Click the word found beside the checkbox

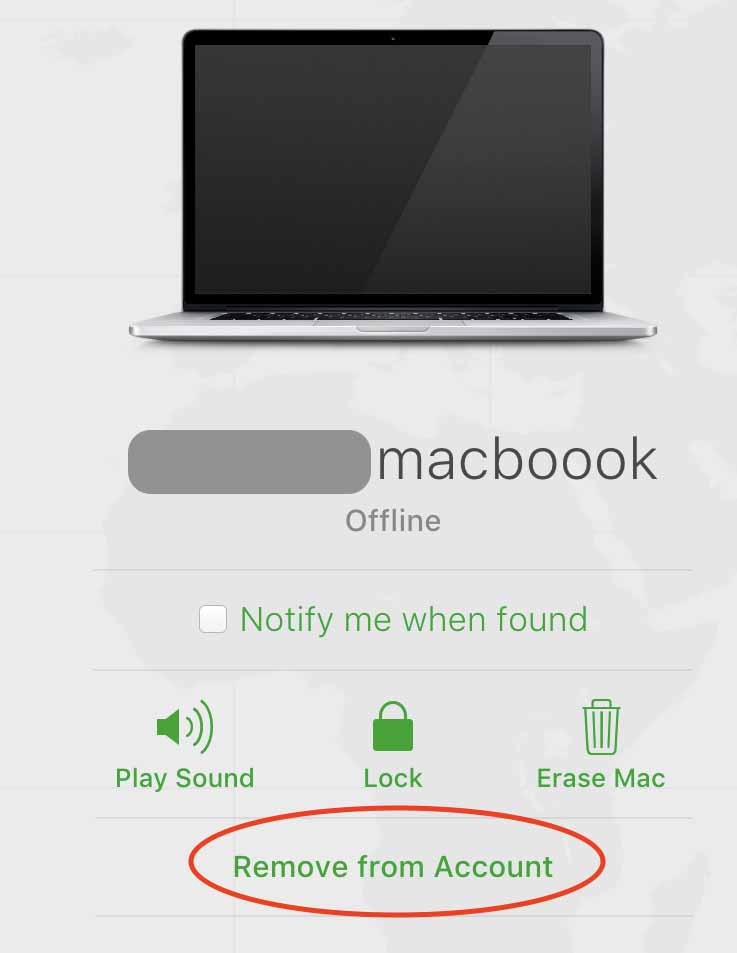(x=542, y=620)
